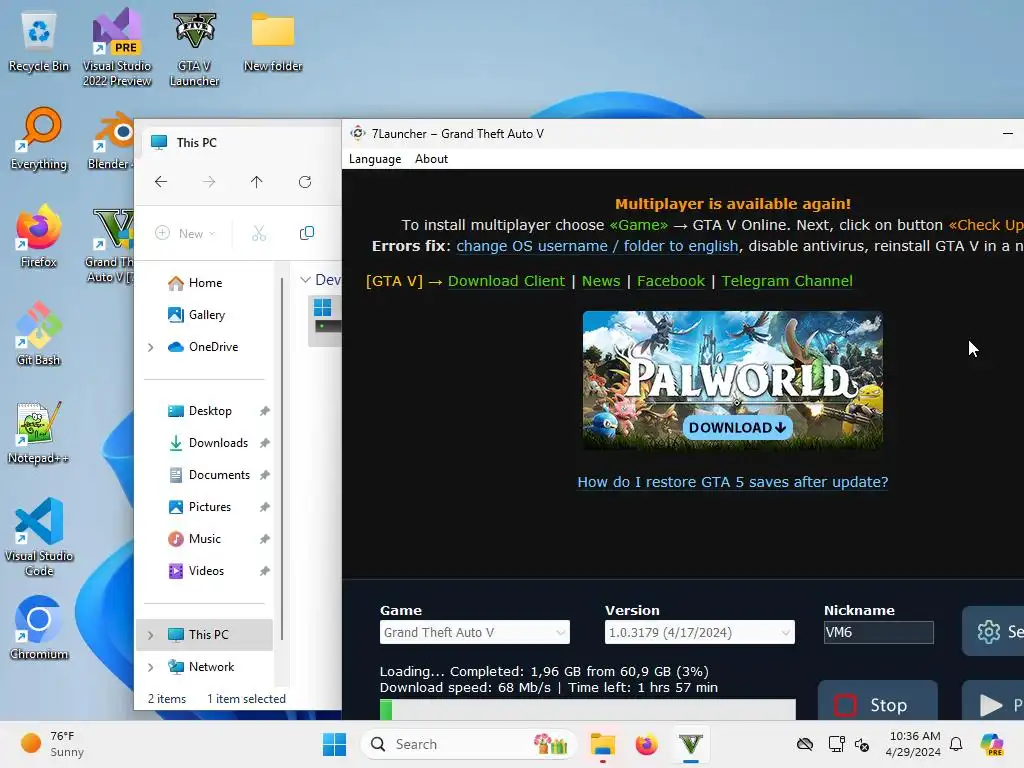Viewport: 1024px width, 768px height.
Task: Open the About menu in 7Launcher
Action: tap(431, 159)
